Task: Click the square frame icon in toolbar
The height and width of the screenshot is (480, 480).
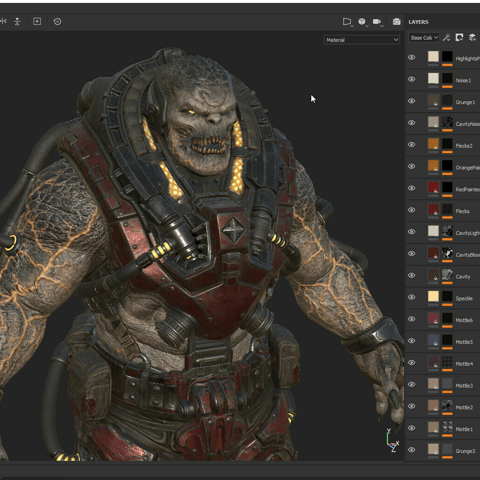Action: pyautogui.click(x=37, y=22)
